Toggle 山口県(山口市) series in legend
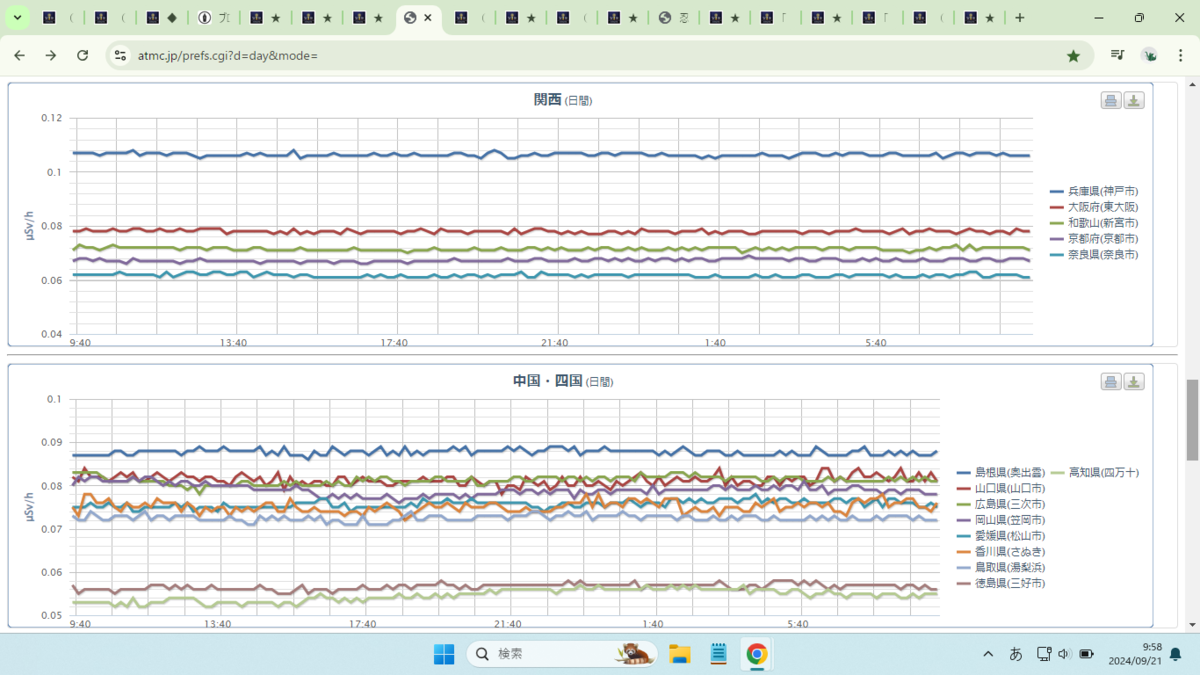The height and width of the screenshot is (675, 1200). pyautogui.click(x=1001, y=488)
